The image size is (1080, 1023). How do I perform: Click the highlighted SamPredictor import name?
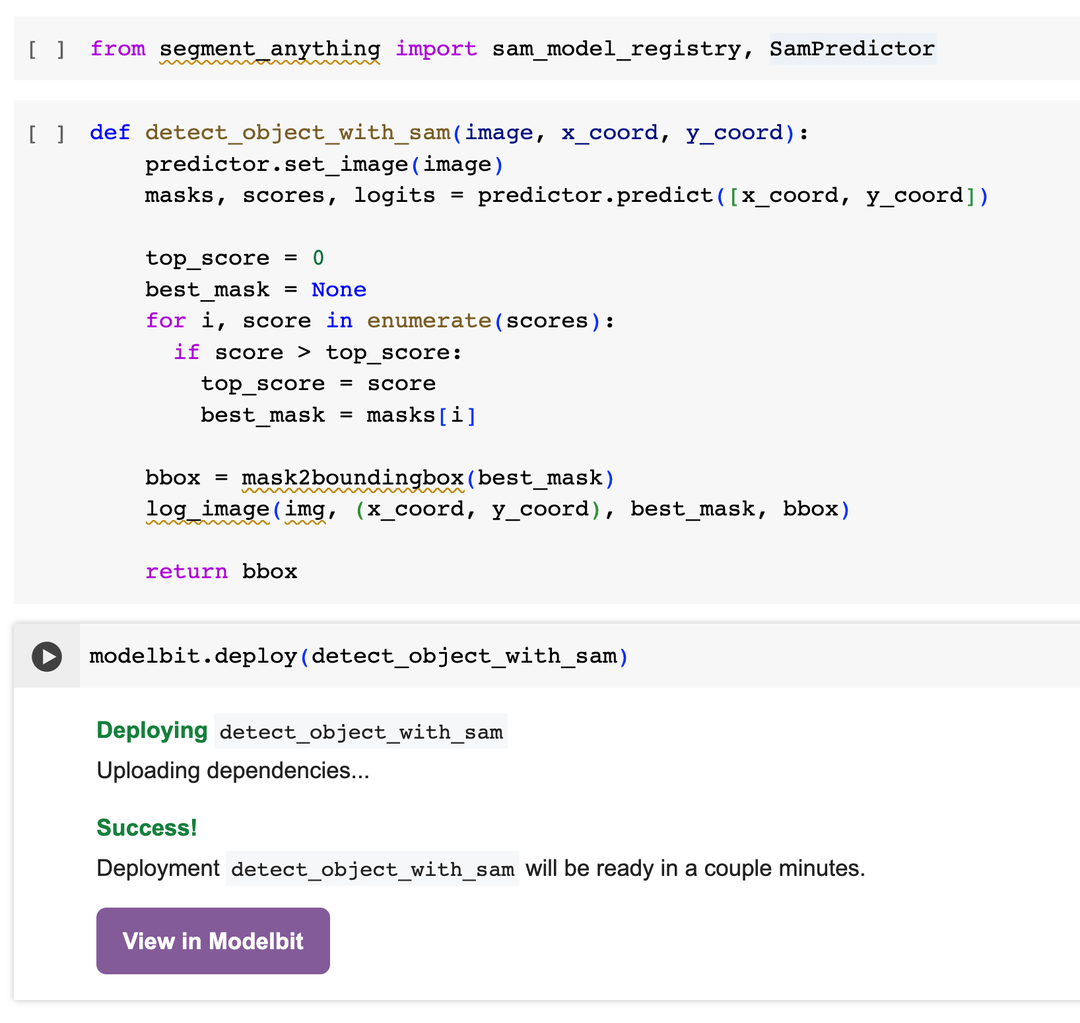(x=851, y=47)
